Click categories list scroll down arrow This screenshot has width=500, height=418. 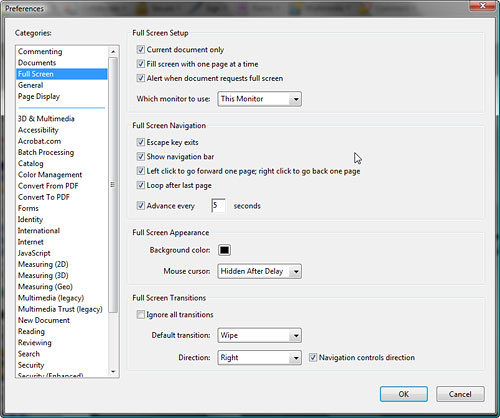click(x=113, y=371)
